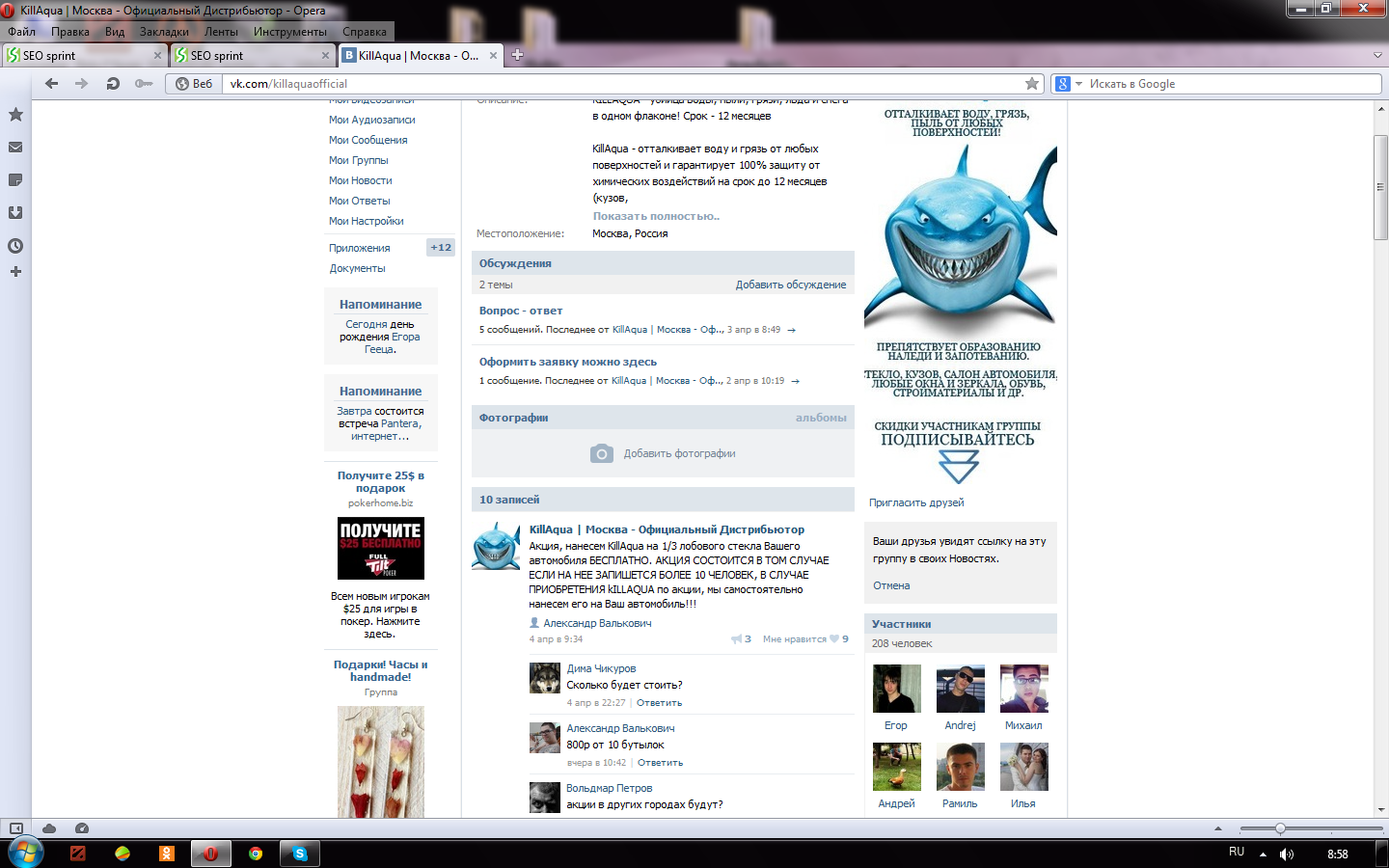Click Добавить обсуждение link
Screen dimensions: 1389x868
tap(791, 285)
